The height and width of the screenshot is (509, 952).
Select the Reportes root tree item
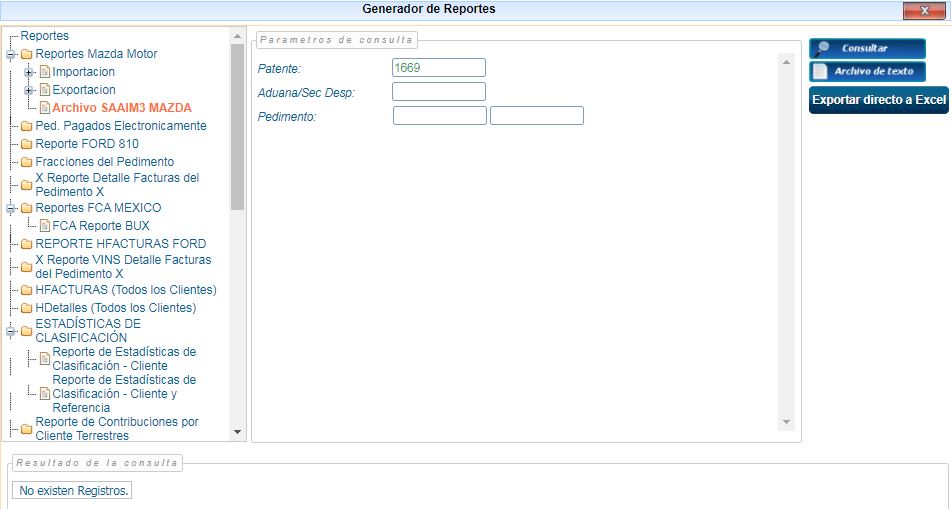click(x=44, y=36)
